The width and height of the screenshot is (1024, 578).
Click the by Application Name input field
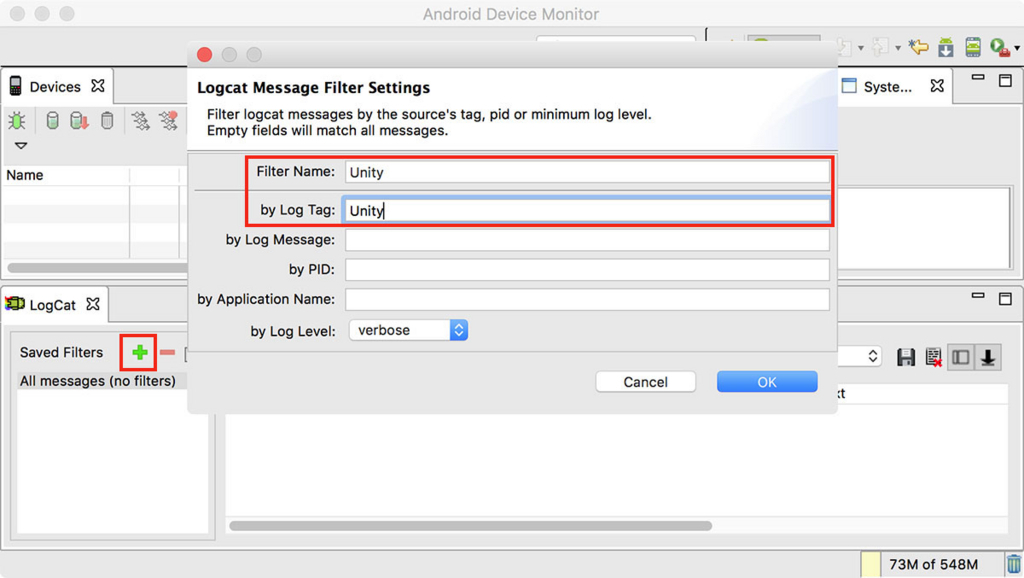click(587, 299)
